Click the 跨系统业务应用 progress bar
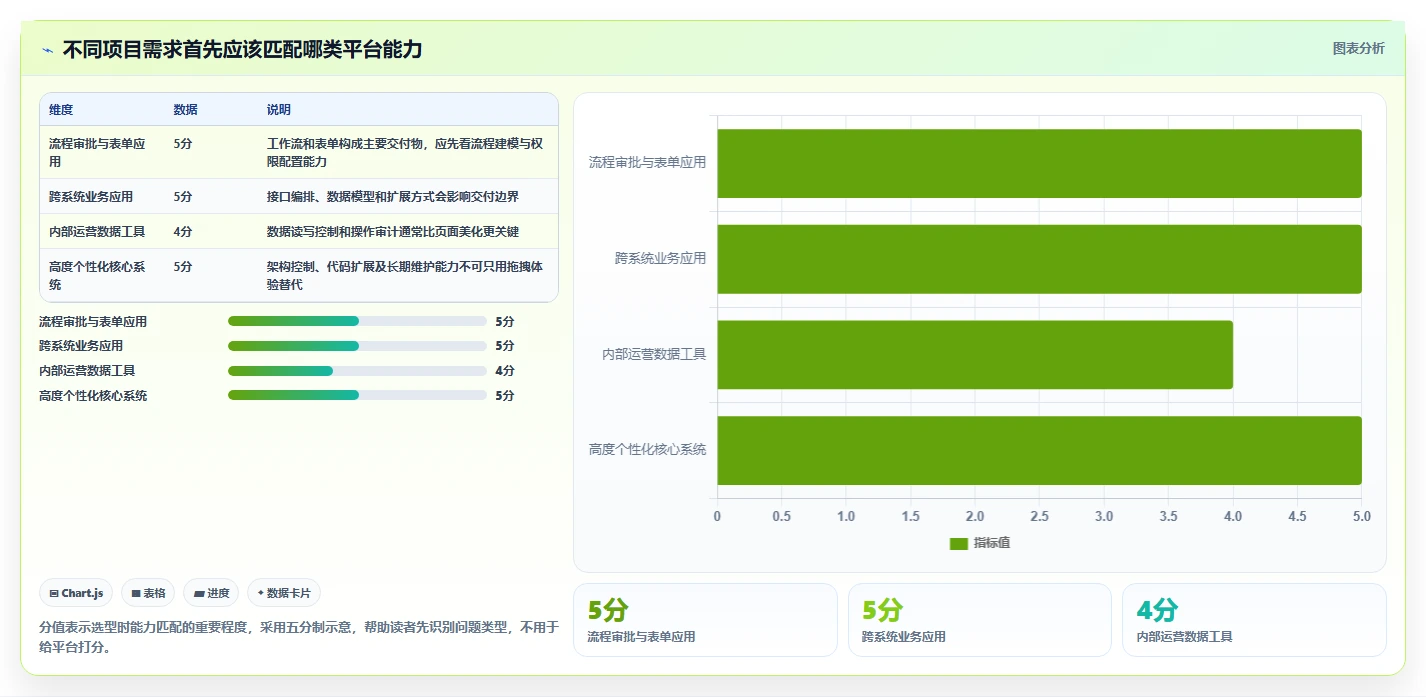Image resolution: width=1426 pixels, height=697 pixels. coord(357,346)
